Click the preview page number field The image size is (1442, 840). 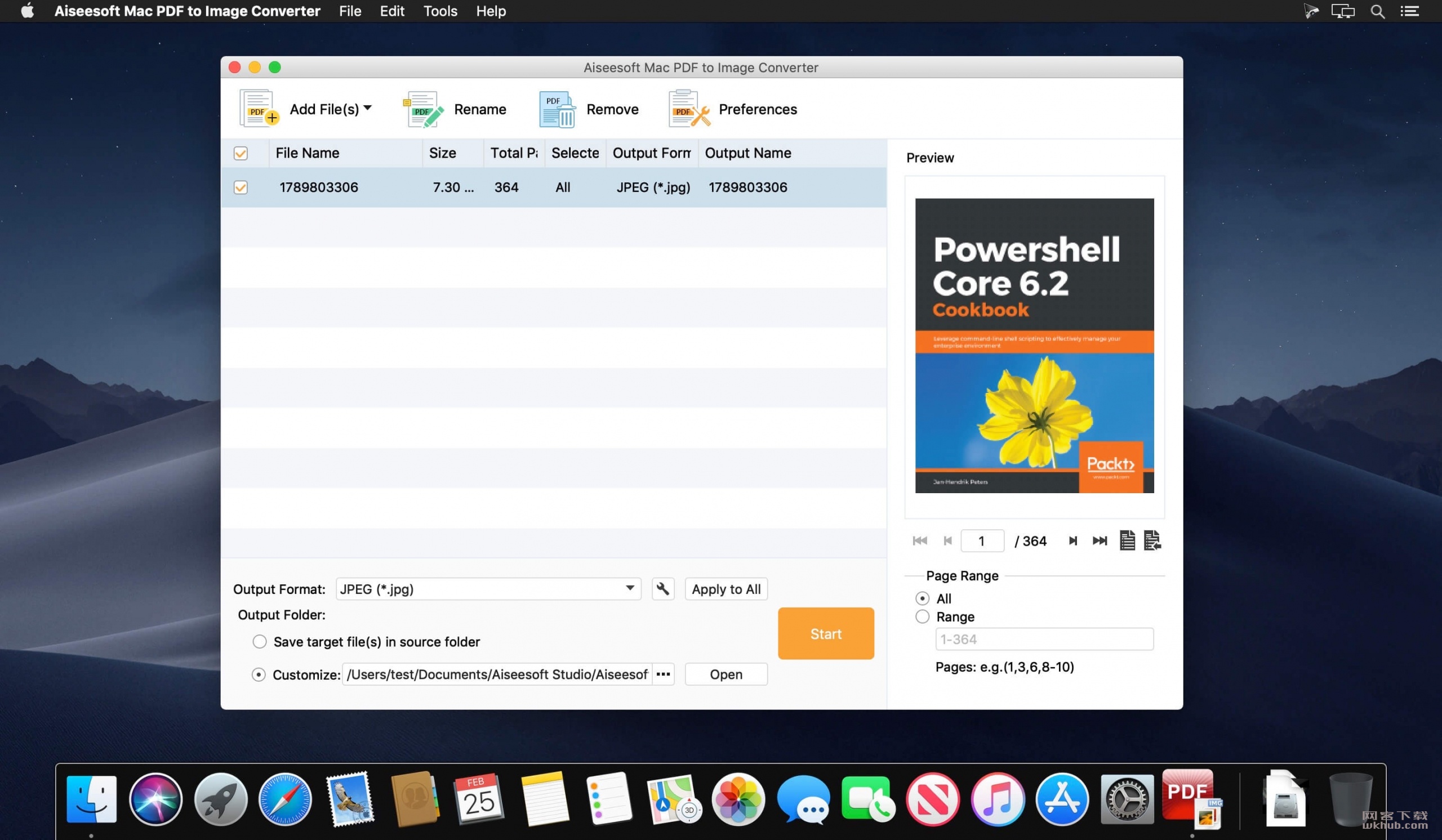pyautogui.click(x=982, y=541)
